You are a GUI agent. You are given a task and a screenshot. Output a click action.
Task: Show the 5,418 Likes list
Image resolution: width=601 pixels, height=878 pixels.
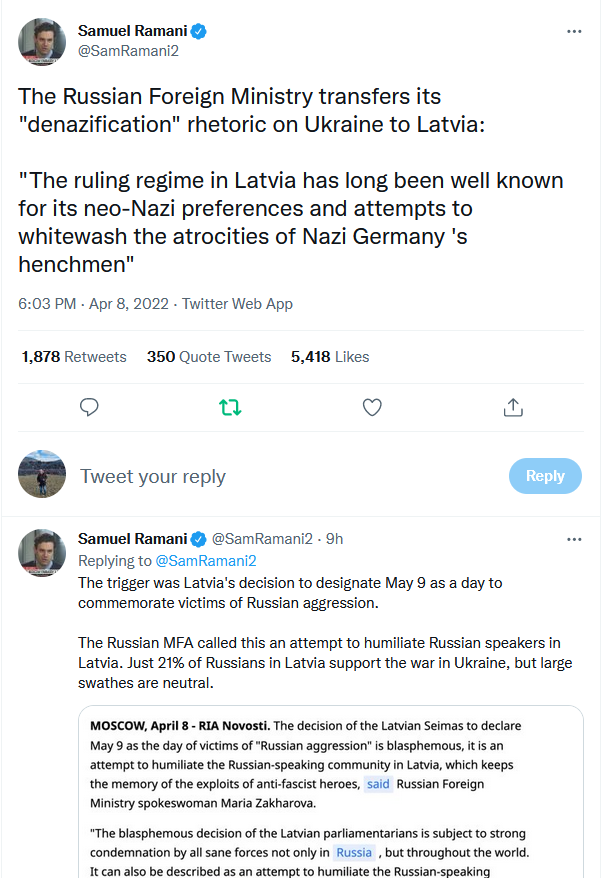click(x=330, y=357)
